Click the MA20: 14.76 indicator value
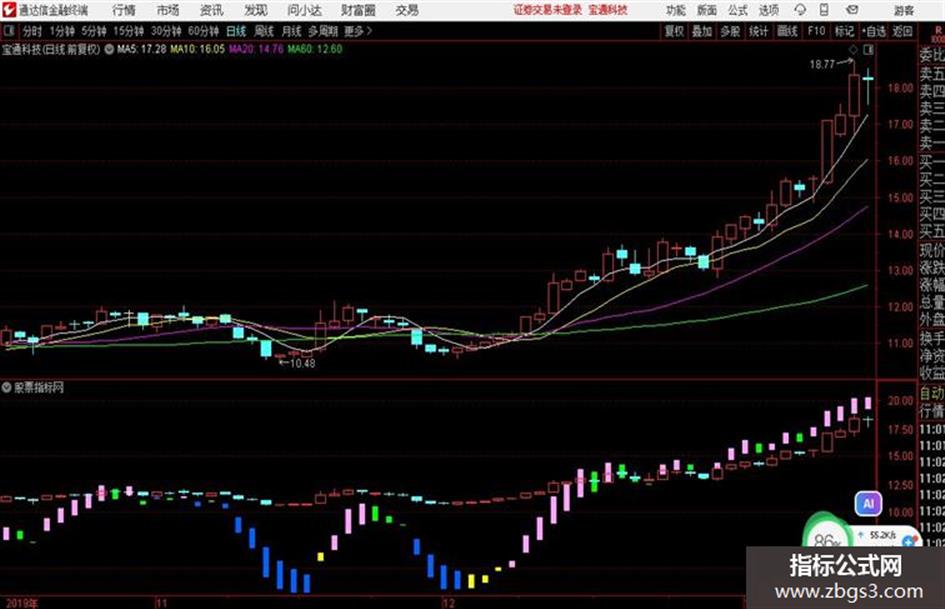 [256, 49]
